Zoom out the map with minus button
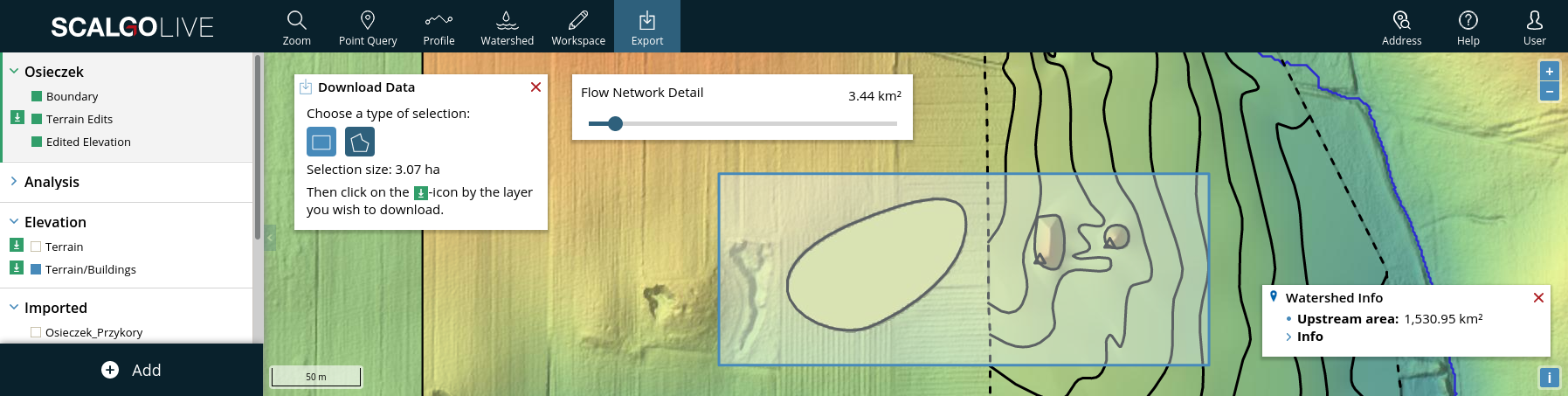The height and width of the screenshot is (396, 1568). tap(1549, 92)
